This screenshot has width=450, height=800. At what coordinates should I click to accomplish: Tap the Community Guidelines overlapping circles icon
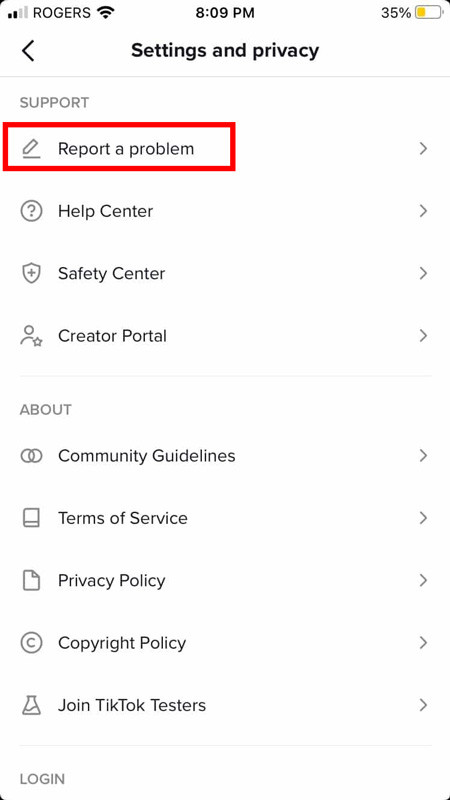coord(31,456)
